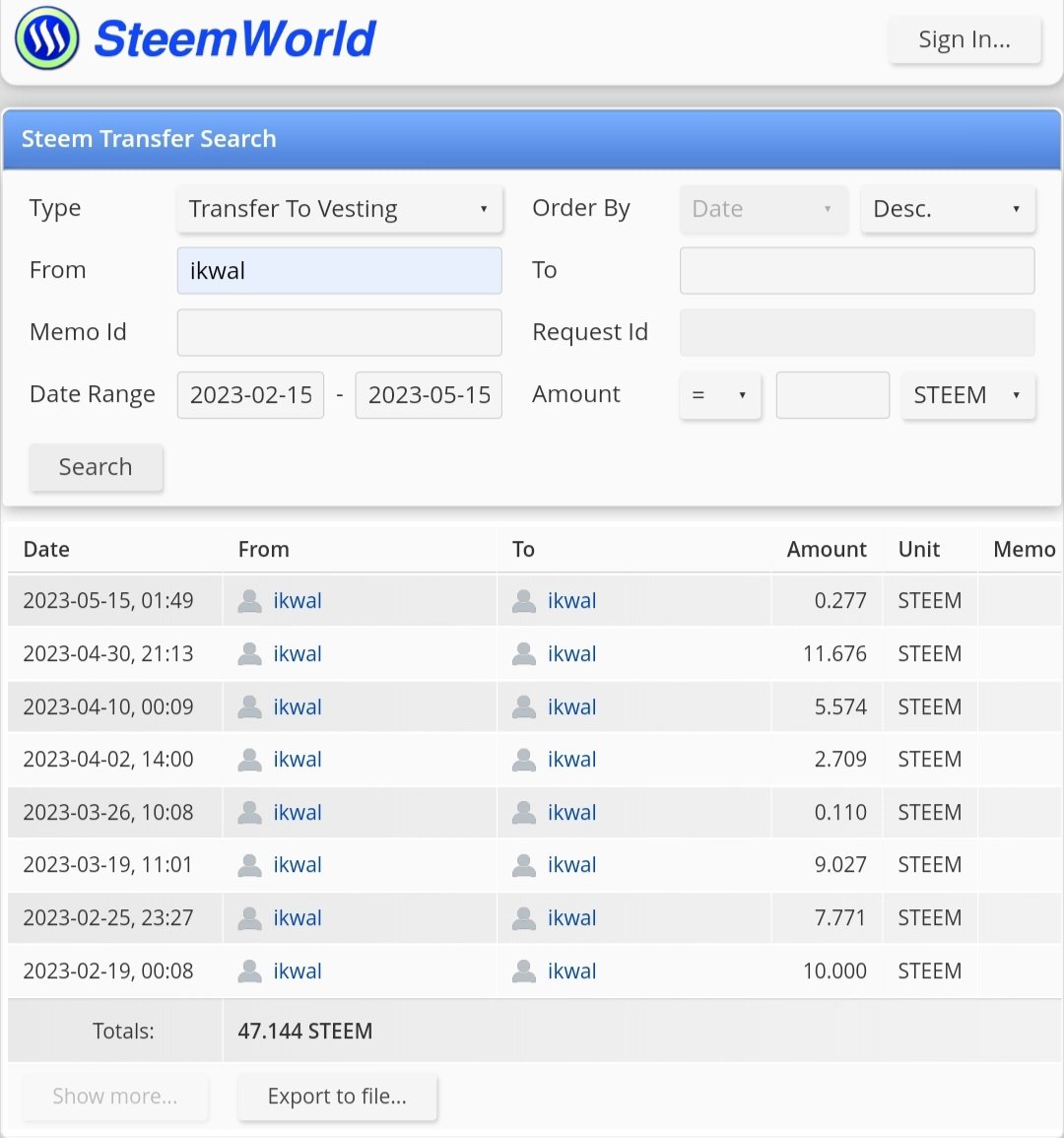Click the avatar icon in From column of 2023-05-15 row
1064x1138 pixels.
(249, 601)
